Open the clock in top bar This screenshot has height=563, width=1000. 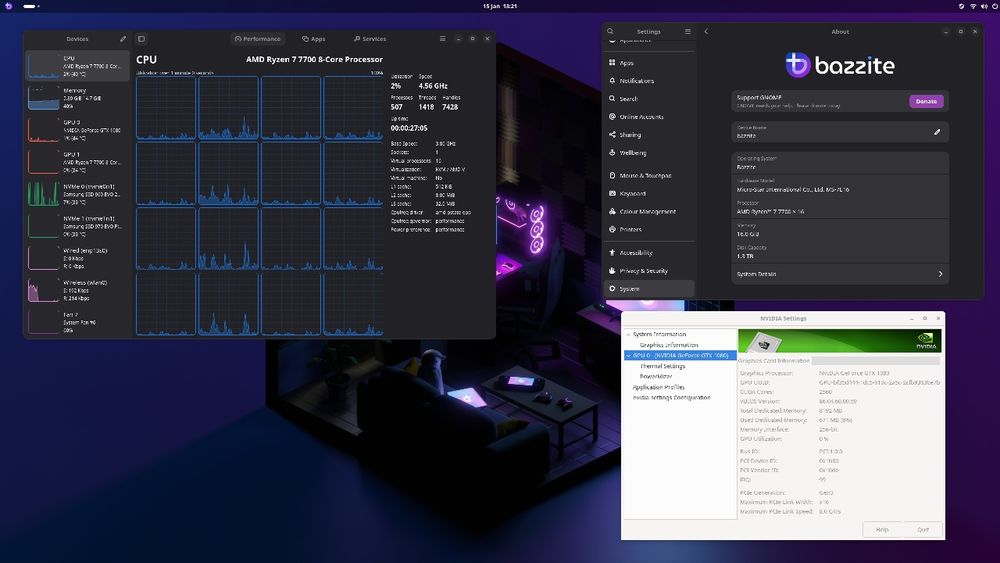point(499,6)
